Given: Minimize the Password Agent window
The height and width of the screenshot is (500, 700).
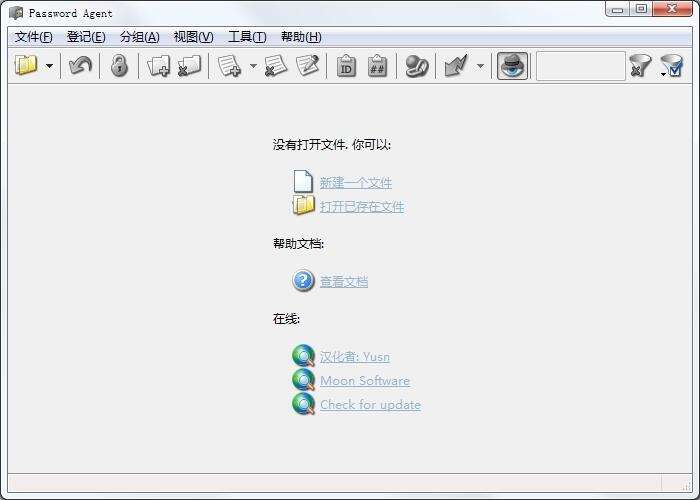Looking at the screenshot, I should click(617, 9).
